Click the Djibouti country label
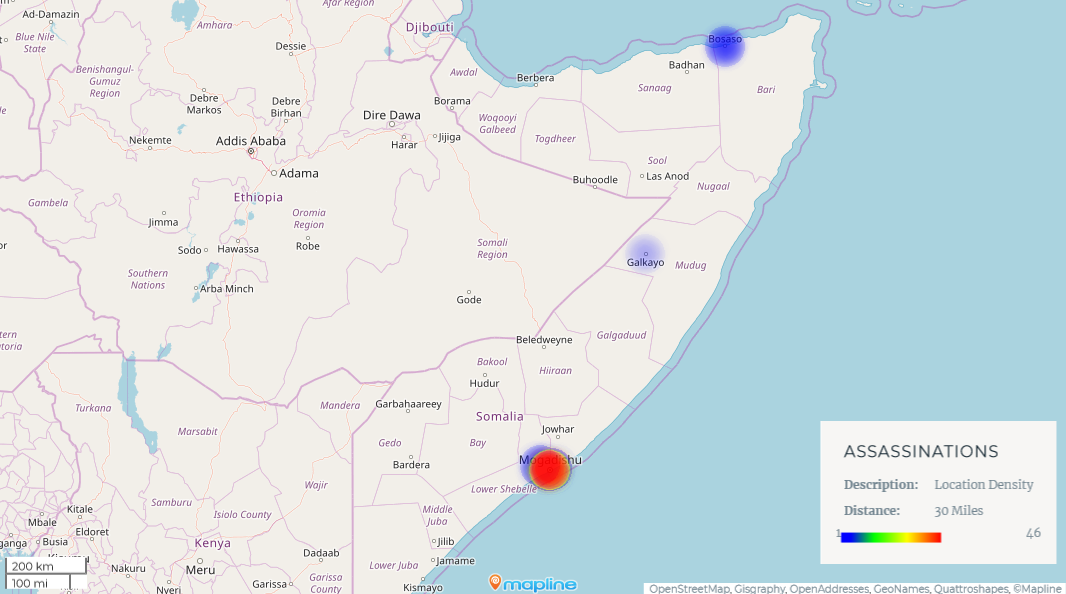The width and height of the screenshot is (1066, 594). click(430, 27)
